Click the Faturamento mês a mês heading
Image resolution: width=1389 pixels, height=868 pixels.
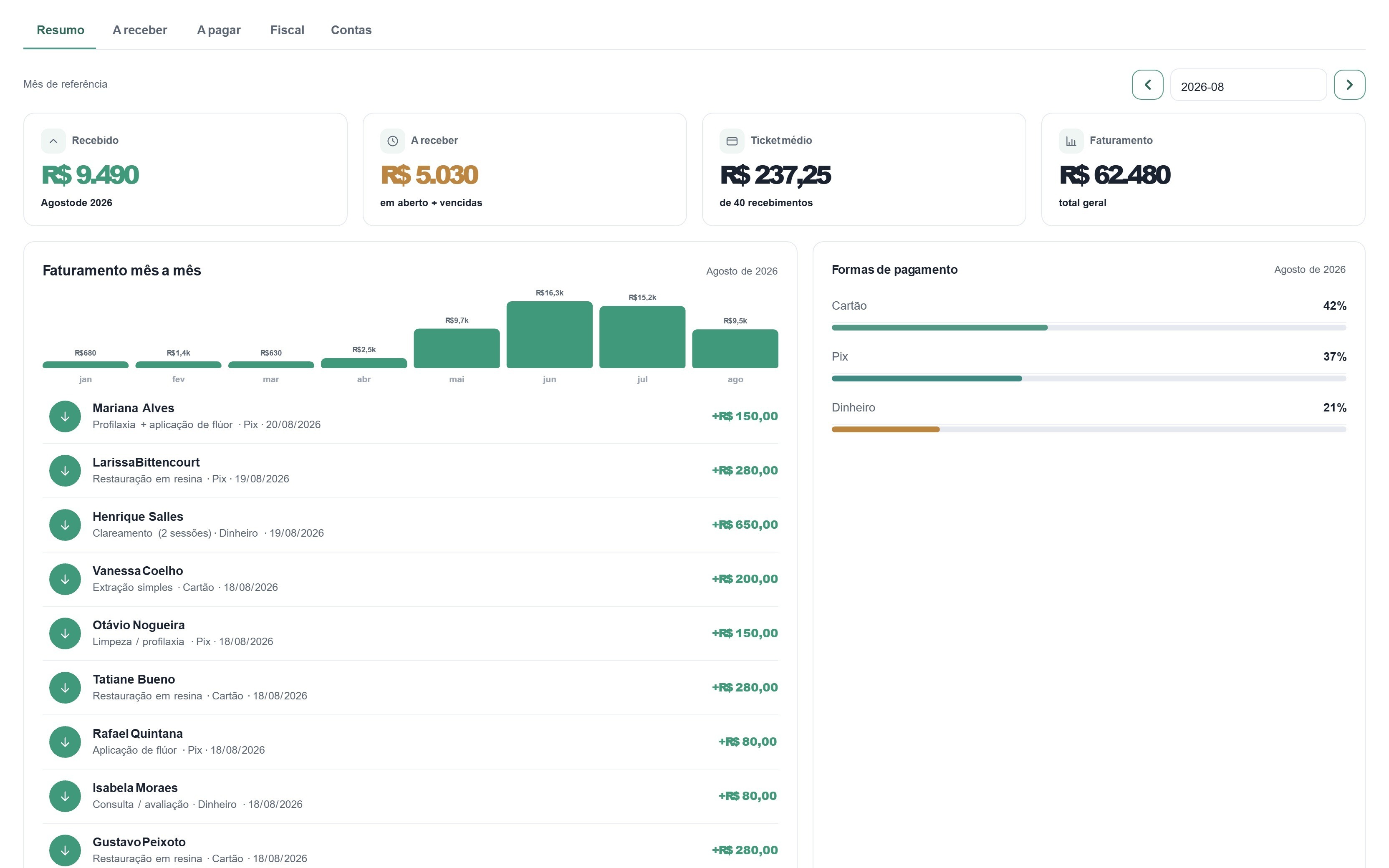point(122,271)
